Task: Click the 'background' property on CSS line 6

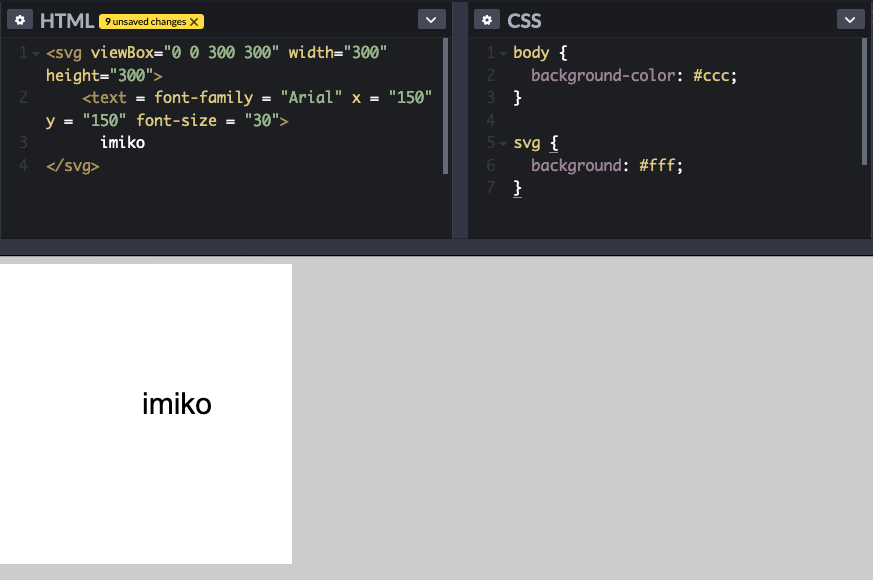Action: click(x=576, y=165)
